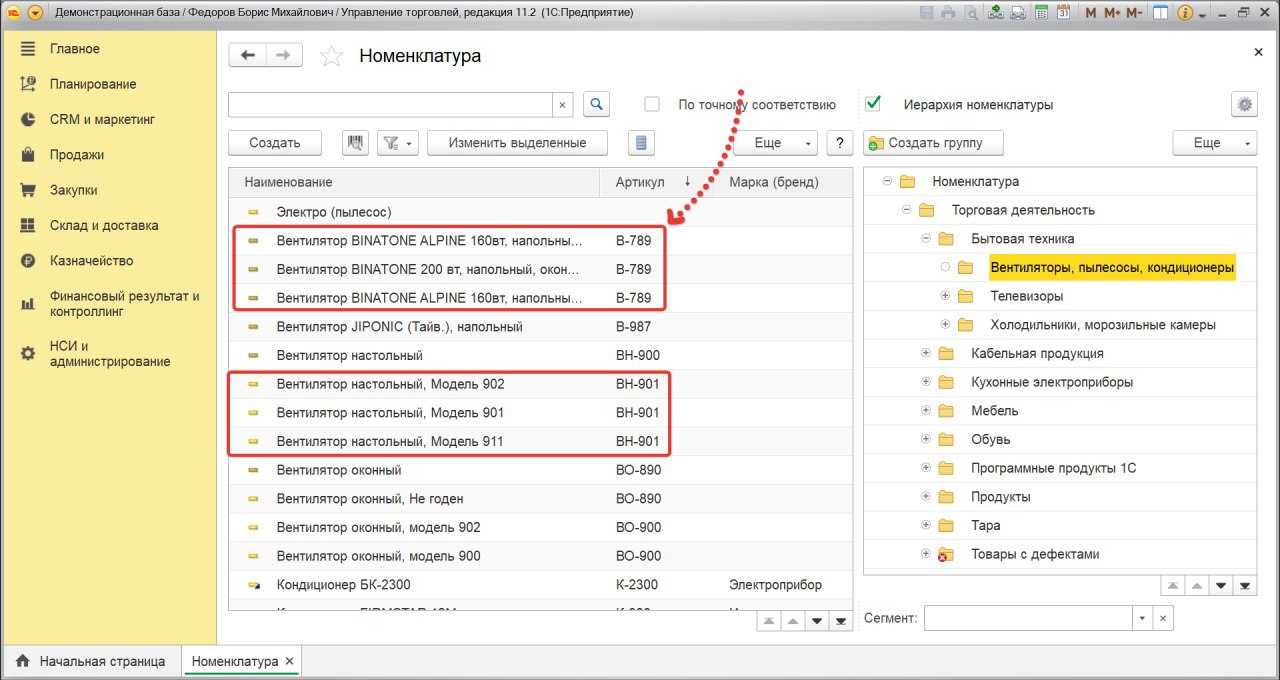Screen dimensions: 1280x680
Task: Expand Кухонные электроприборы tree node
Action: tap(926, 382)
